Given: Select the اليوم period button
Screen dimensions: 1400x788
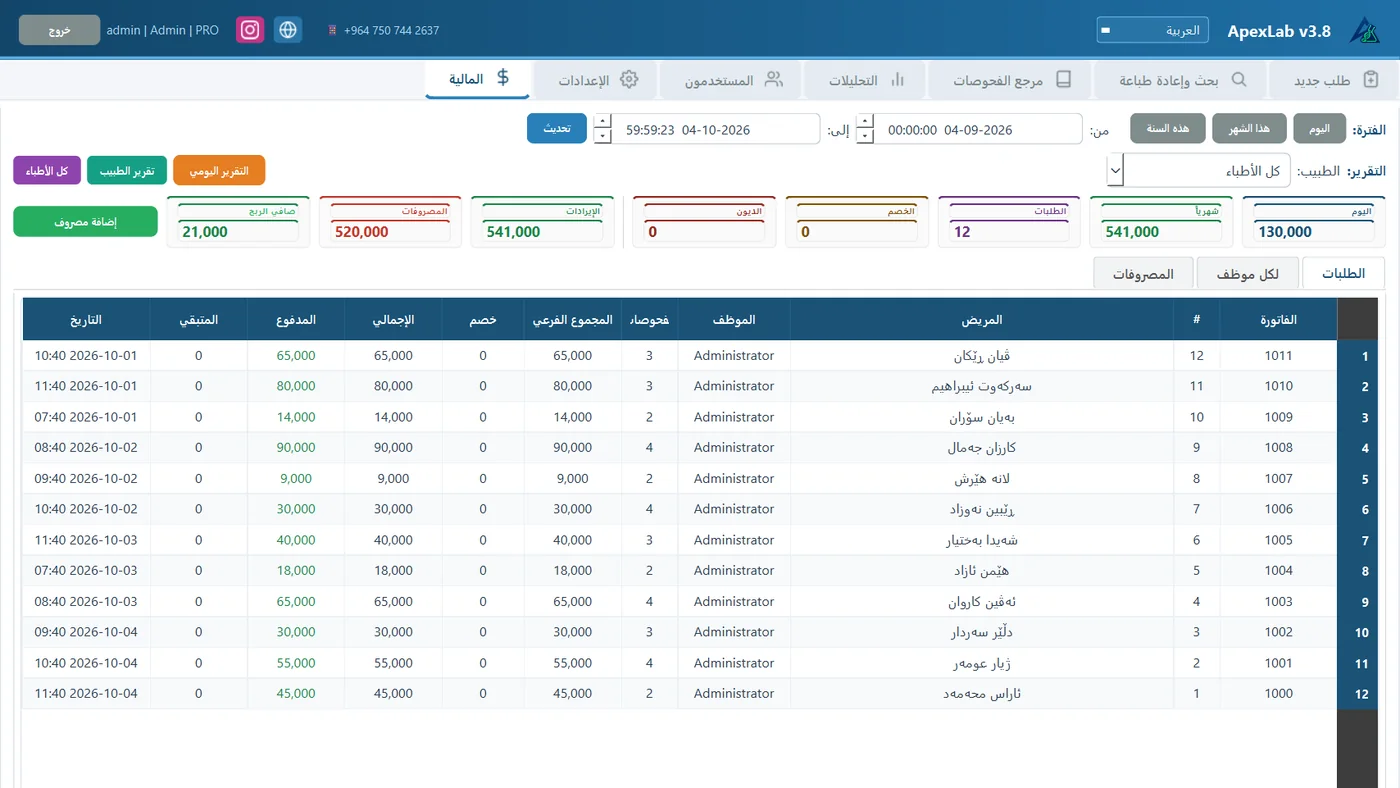Looking at the screenshot, I should (1319, 129).
